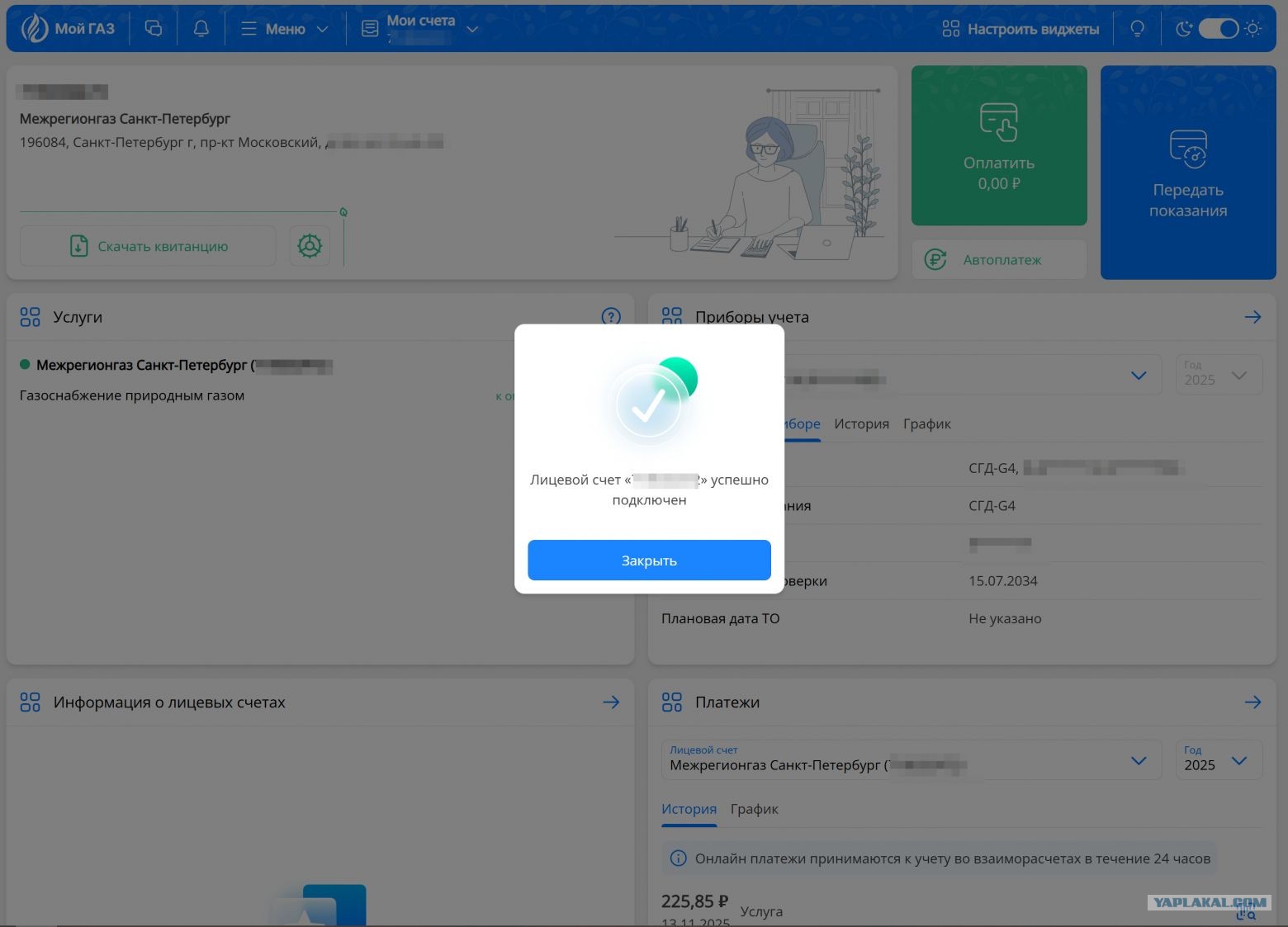Click Скачать квитанцию button
This screenshot has width=1288, height=927.
tap(148, 246)
